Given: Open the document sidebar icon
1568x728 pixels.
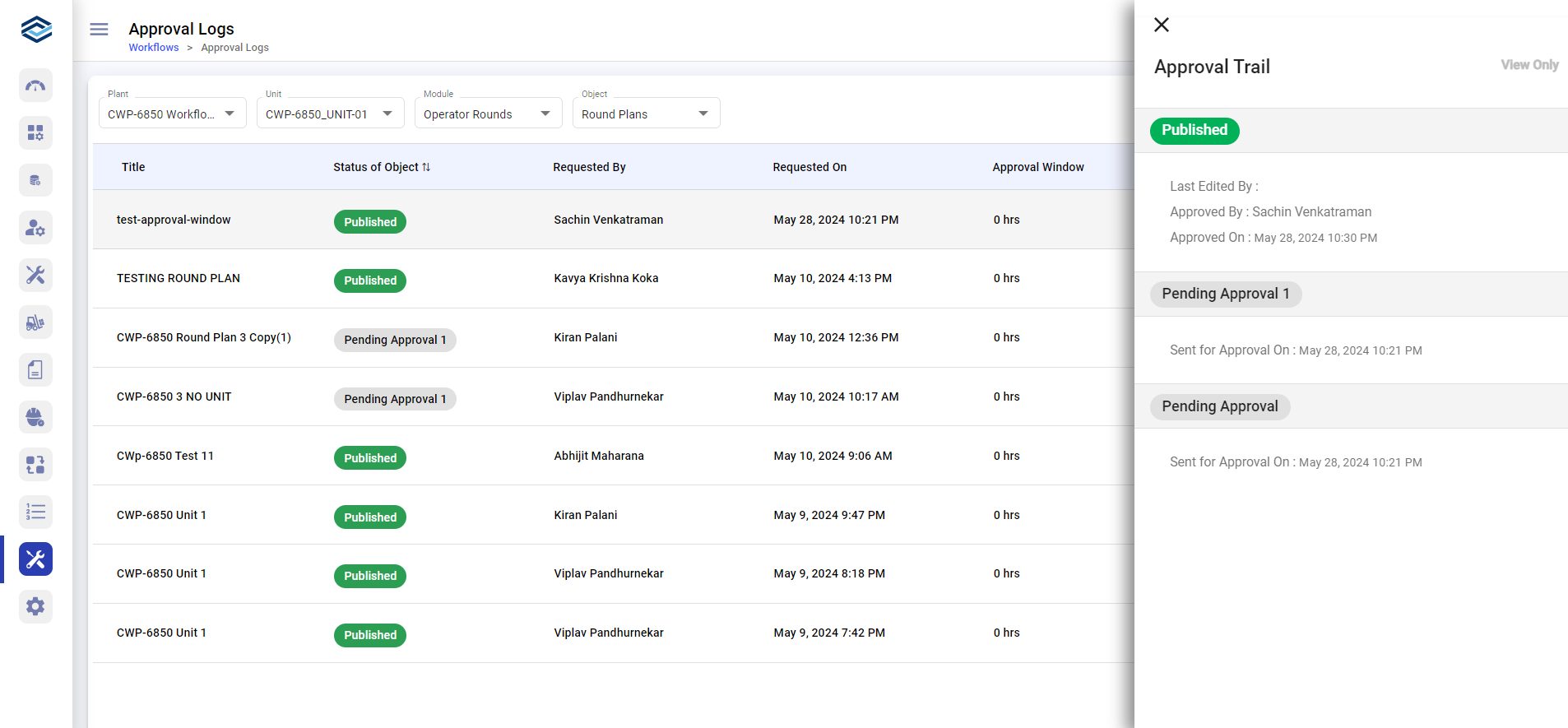Looking at the screenshot, I should 35,370.
